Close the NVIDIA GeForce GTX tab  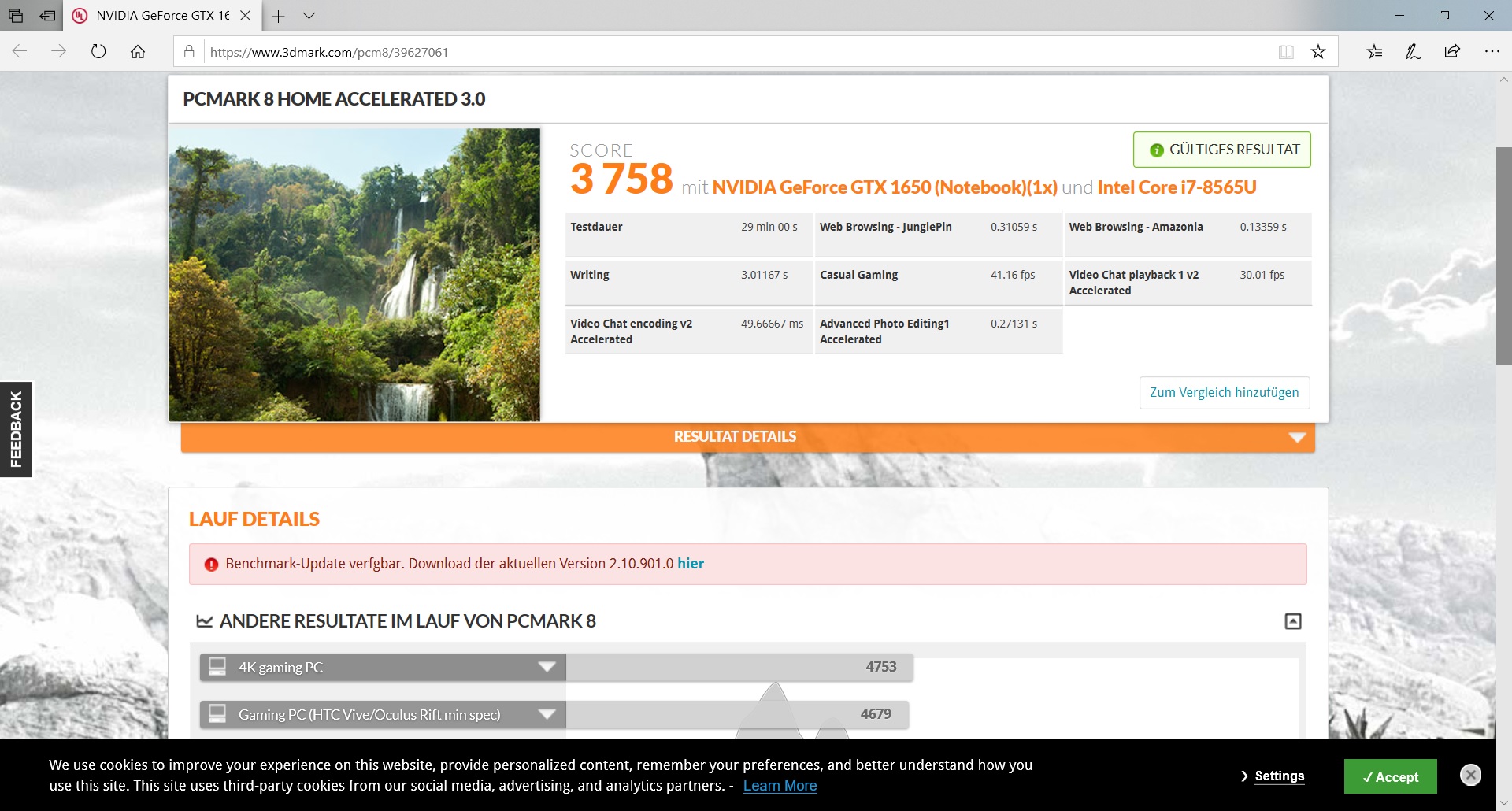click(x=246, y=16)
